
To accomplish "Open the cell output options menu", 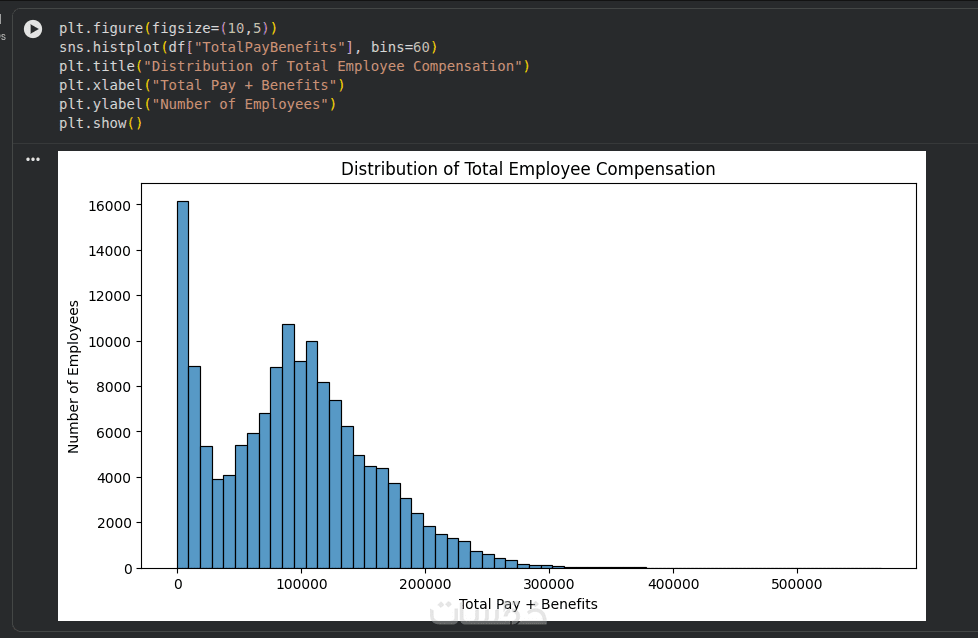I will pyautogui.click(x=33, y=159).
